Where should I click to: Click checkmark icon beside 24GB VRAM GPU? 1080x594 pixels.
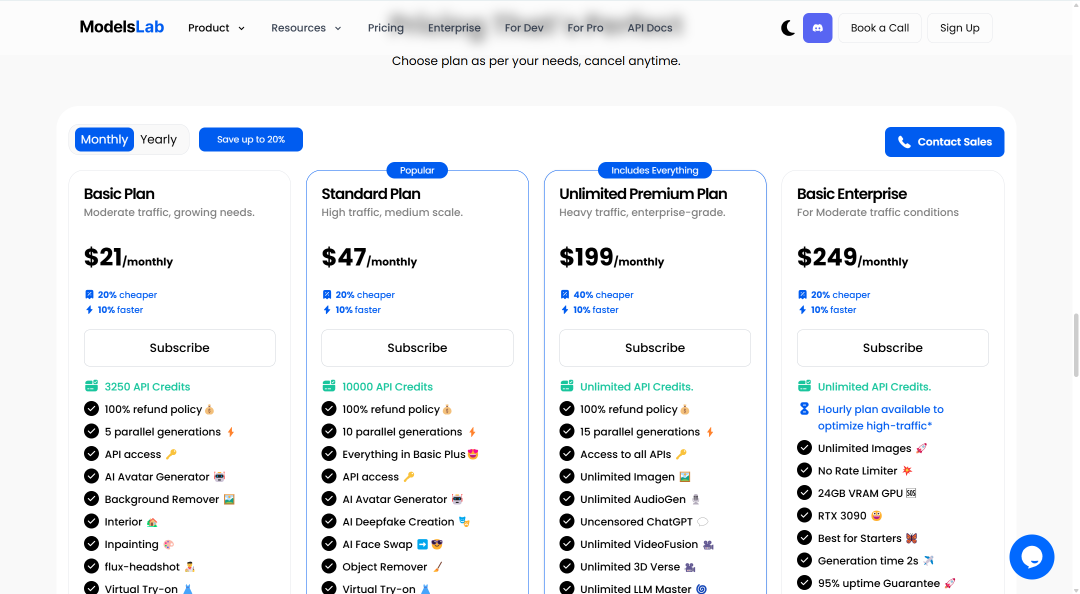coord(804,493)
